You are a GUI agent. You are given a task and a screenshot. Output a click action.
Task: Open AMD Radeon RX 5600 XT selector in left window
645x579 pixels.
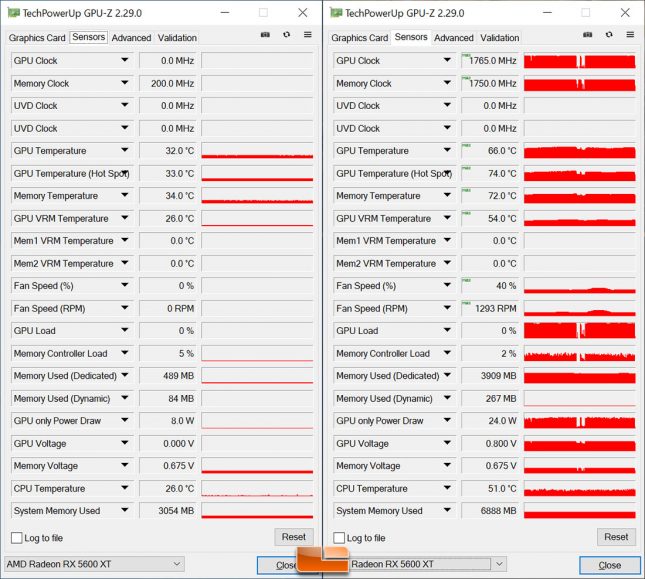94,564
